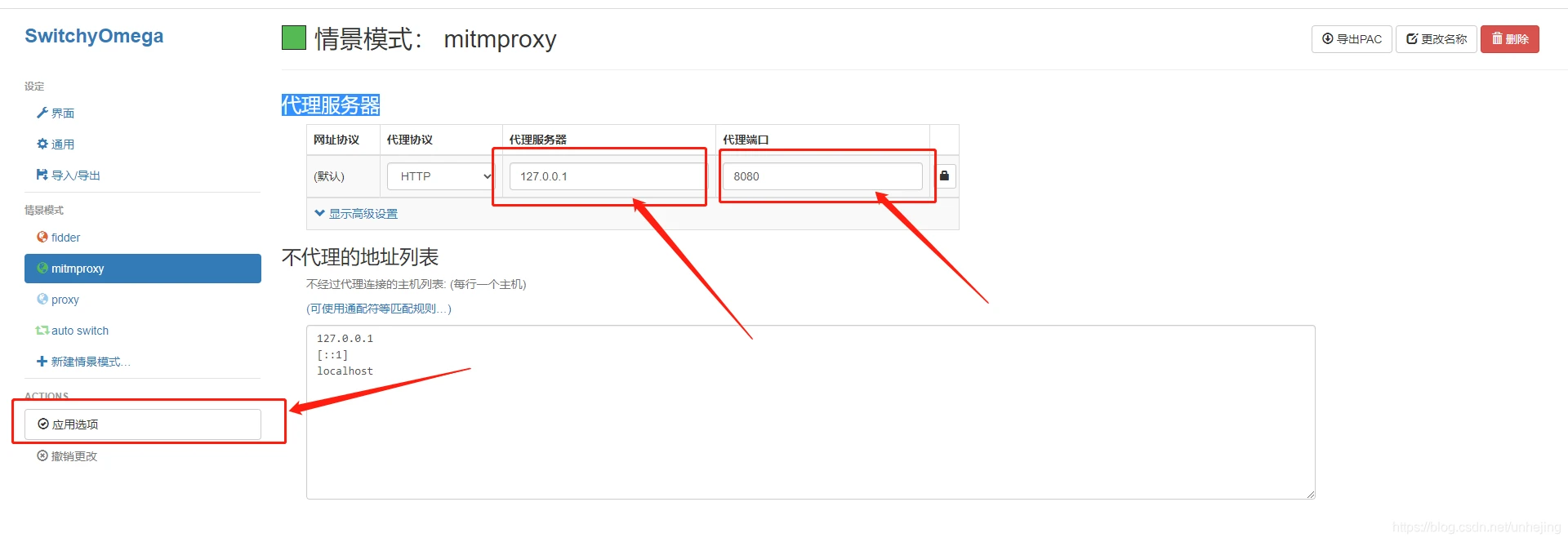Click the red 删除 delete button

pyautogui.click(x=1510, y=39)
